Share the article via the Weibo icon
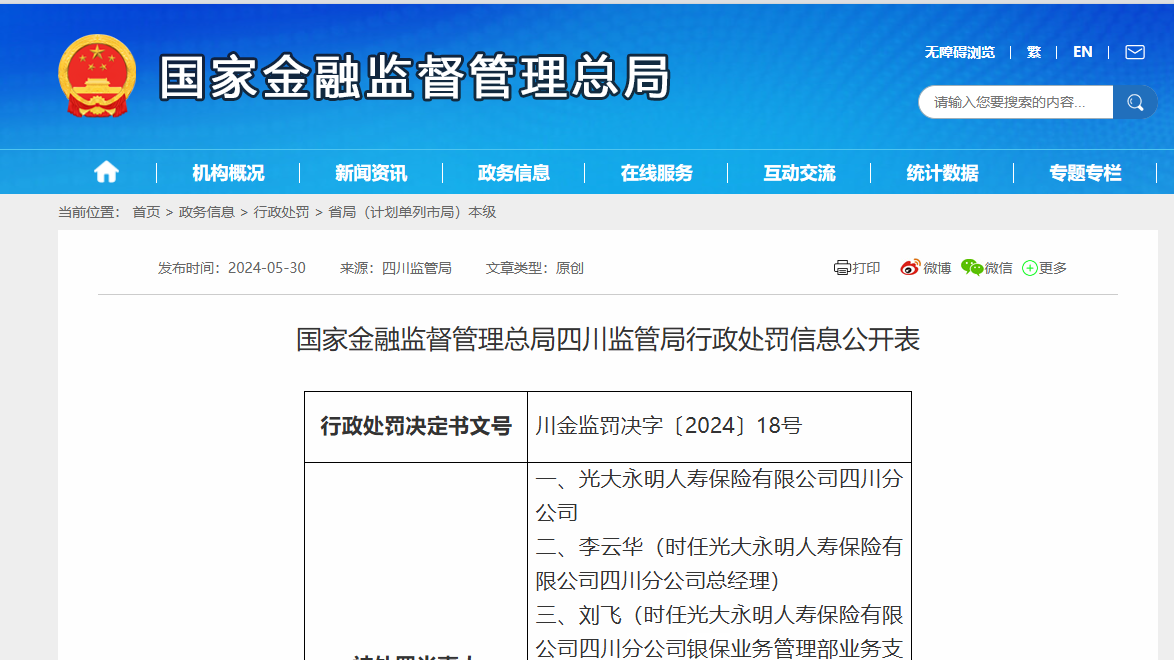This screenshot has width=1174, height=660. [910, 268]
